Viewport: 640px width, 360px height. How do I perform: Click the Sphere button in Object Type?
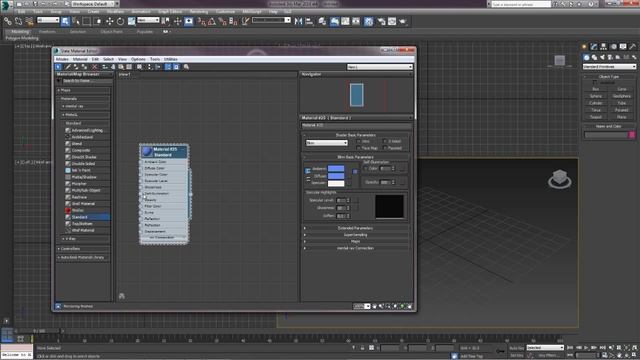[x=596, y=96]
